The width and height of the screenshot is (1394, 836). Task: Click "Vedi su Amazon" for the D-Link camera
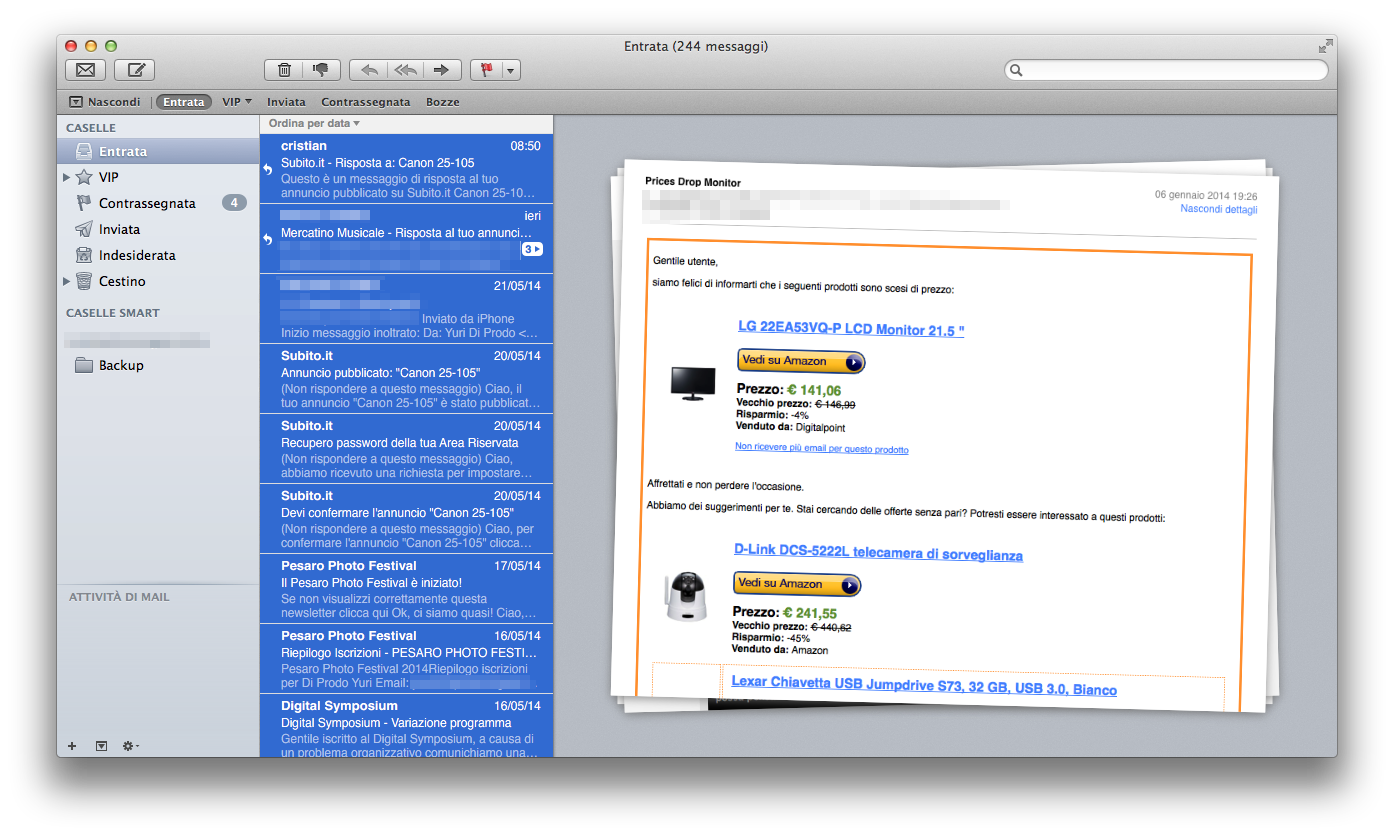pyautogui.click(x=797, y=584)
